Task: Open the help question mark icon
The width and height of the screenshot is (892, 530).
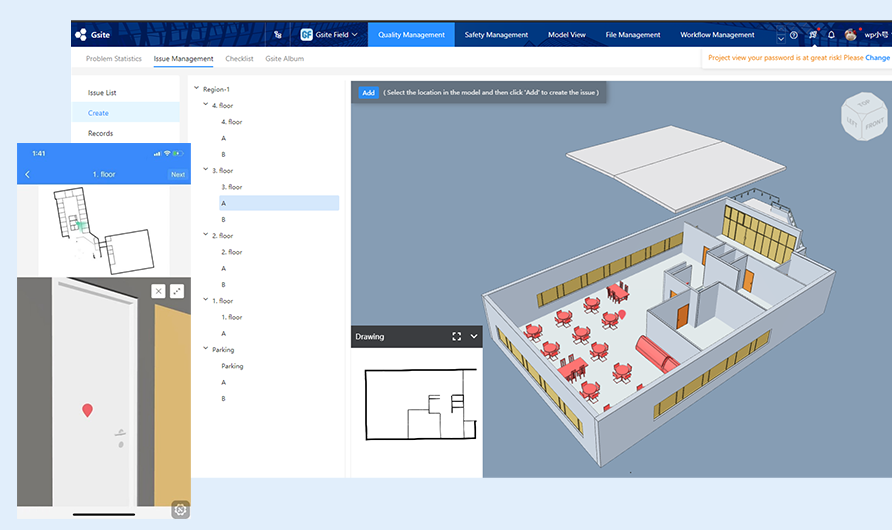Action: click(794, 35)
